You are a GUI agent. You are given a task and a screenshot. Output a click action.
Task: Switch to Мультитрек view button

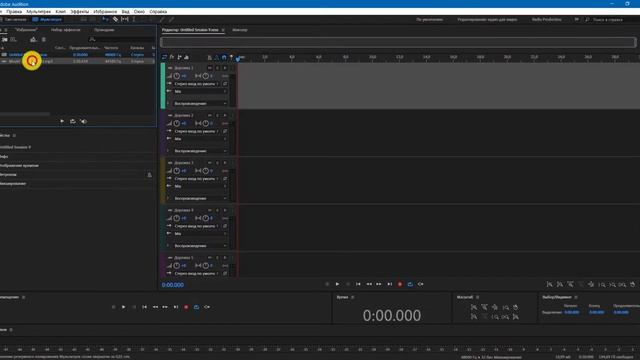(47, 19)
